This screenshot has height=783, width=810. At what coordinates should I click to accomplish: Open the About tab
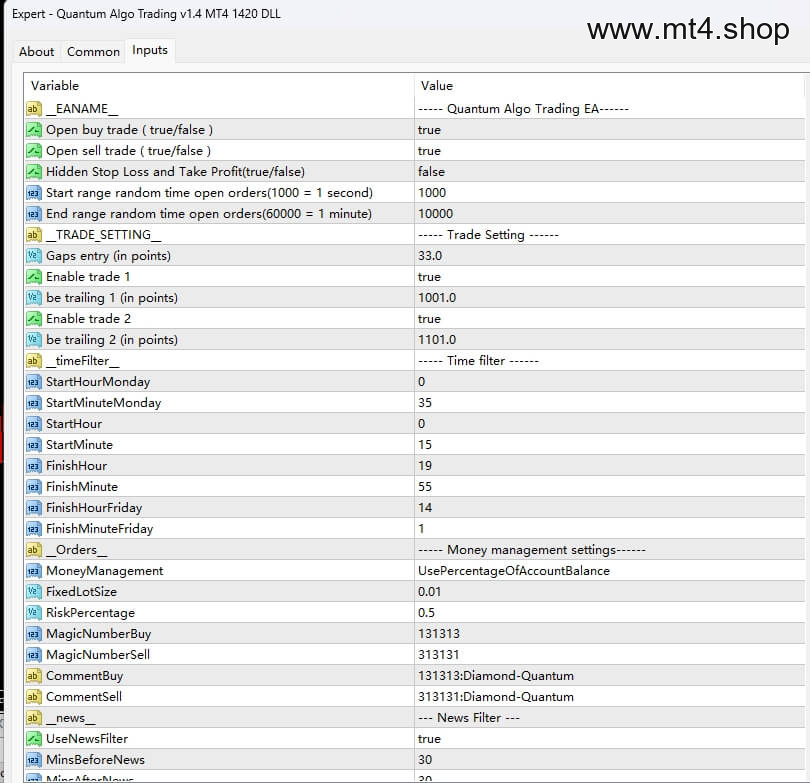[36, 52]
